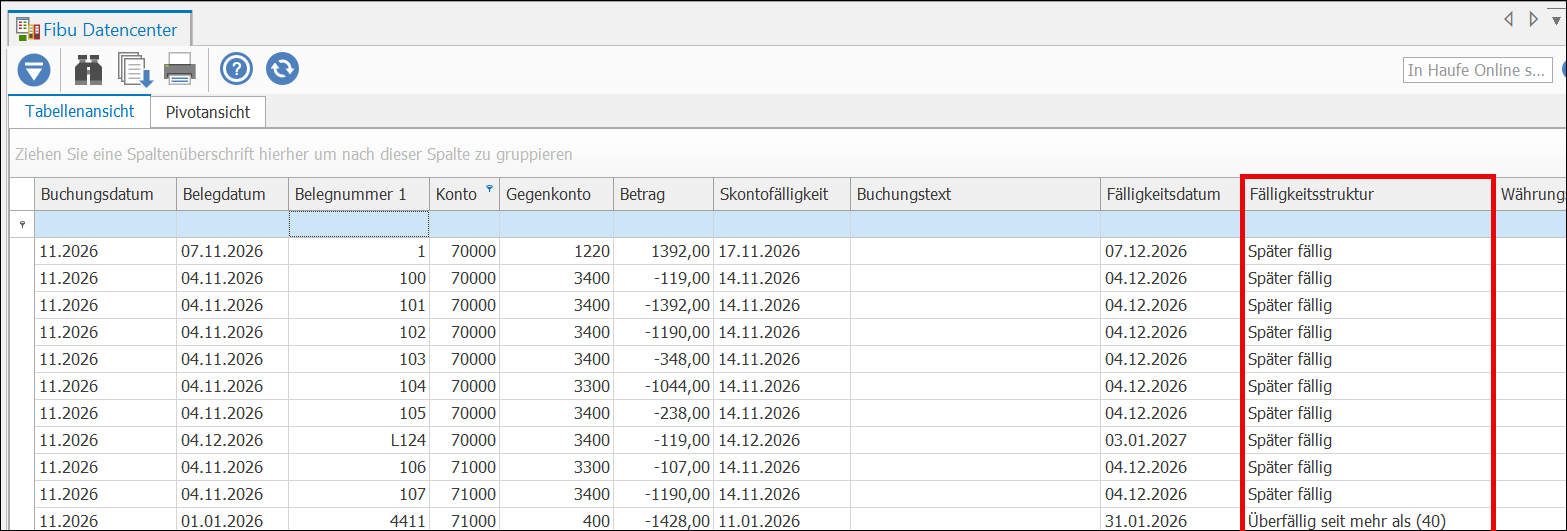Click the group-by panel hint text area
Image resolution: width=1567 pixels, height=531 pixels.
(x=293, y=155)
